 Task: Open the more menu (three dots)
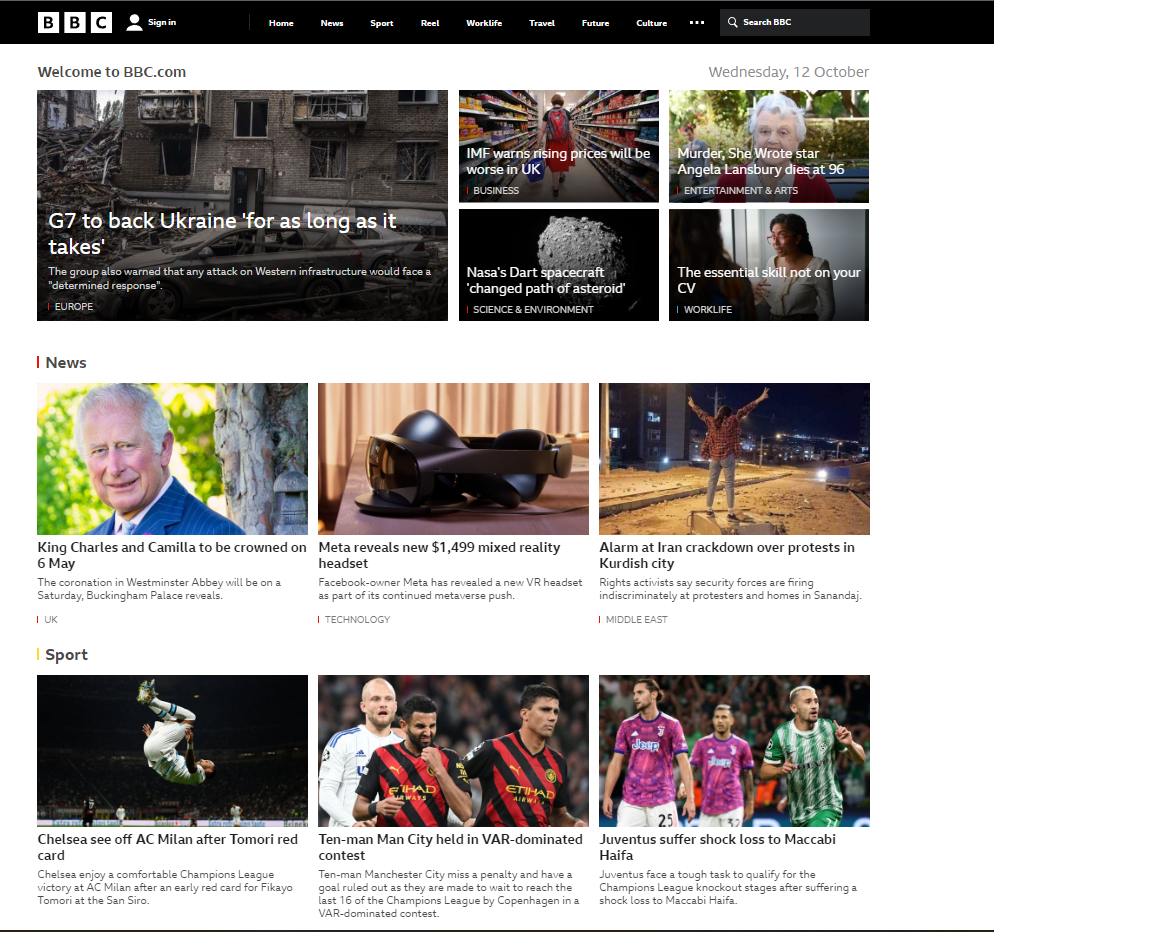point(696,23)
